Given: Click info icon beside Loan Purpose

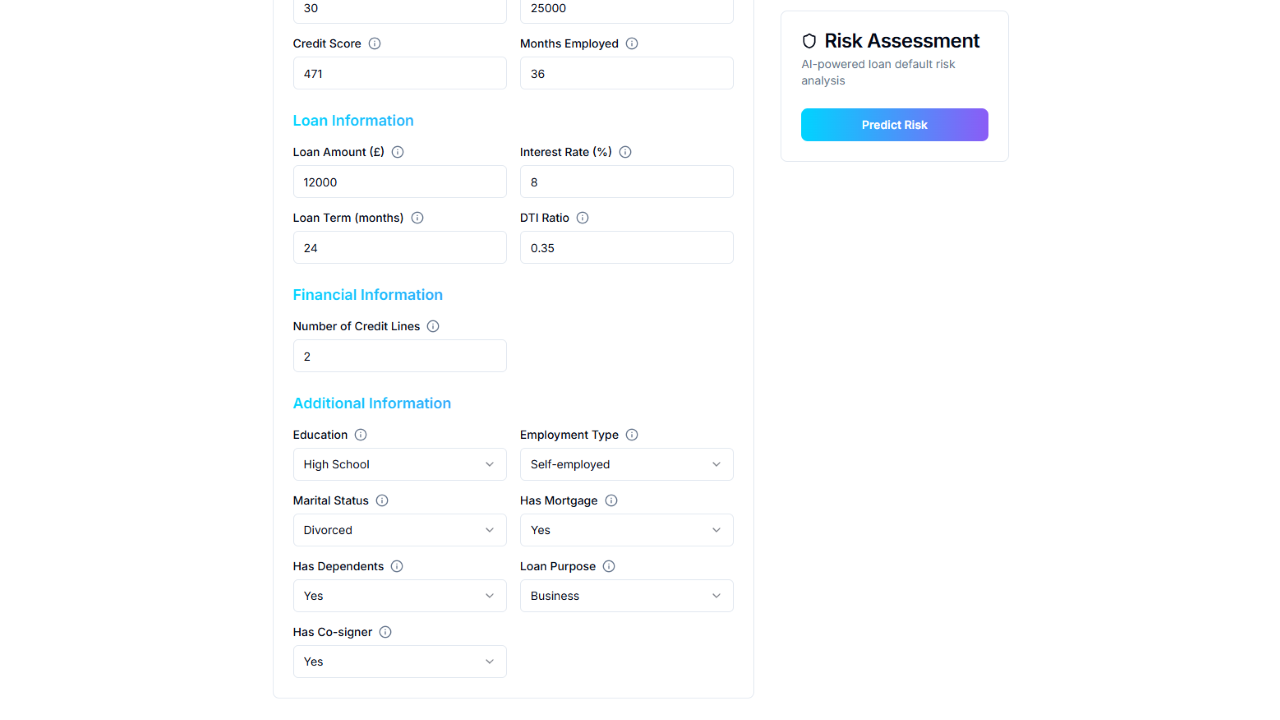Looking at the screenshot, I should (609, 566).
